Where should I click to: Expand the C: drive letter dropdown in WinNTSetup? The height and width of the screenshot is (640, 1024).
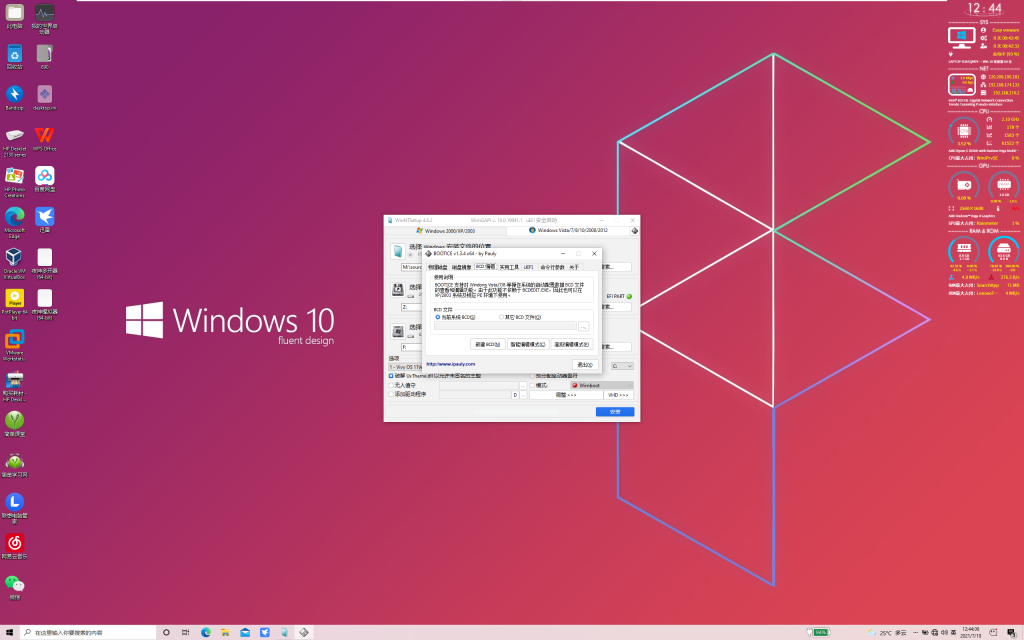coord(622,366)
